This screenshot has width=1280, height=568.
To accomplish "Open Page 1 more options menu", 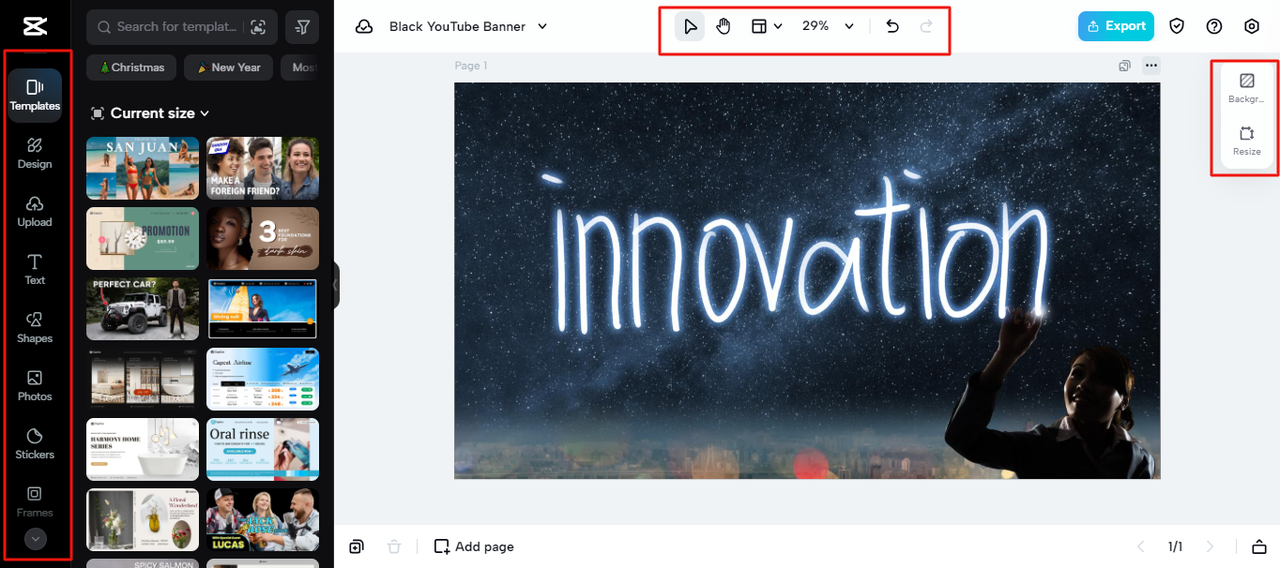I will (x=1151, y=66).
